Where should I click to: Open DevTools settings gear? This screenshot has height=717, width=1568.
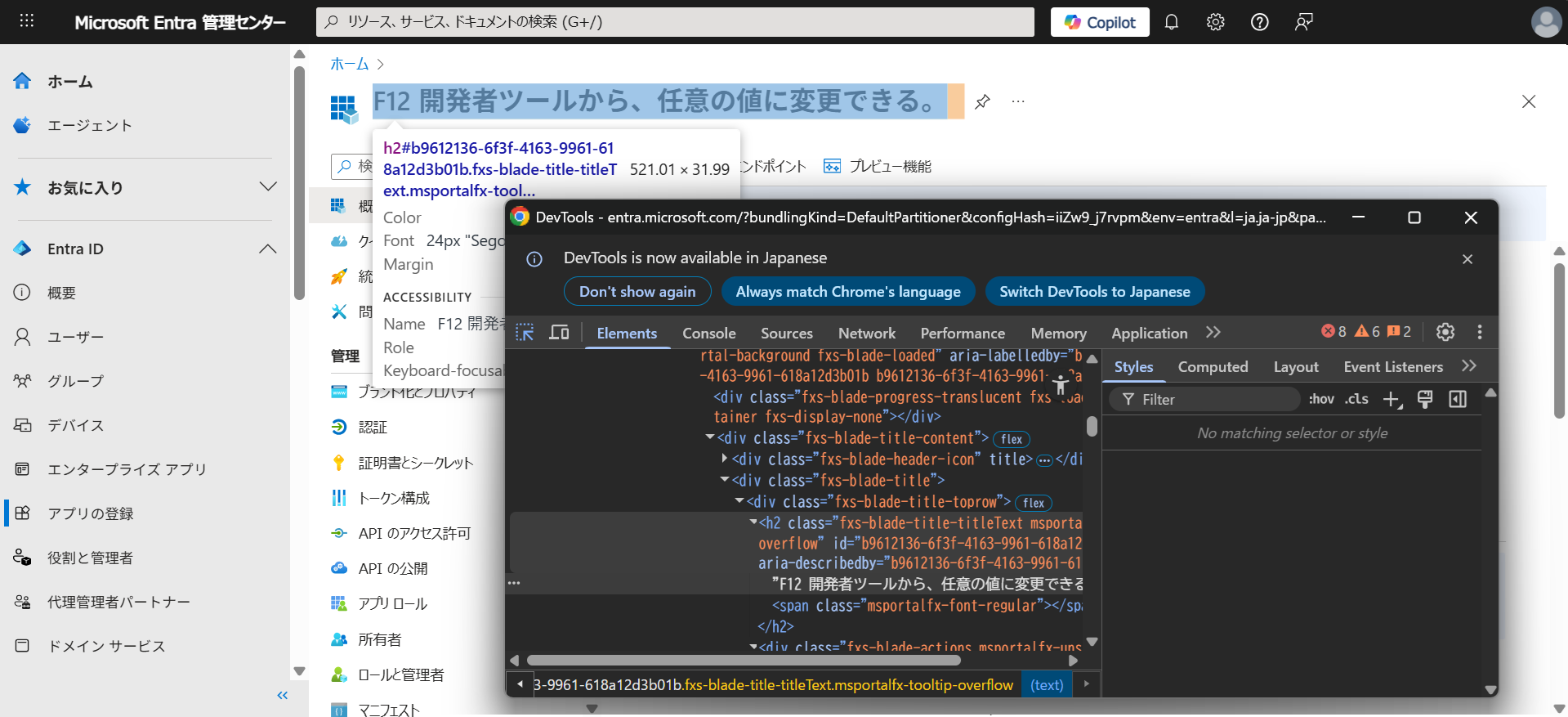(x=1445, y=332)
